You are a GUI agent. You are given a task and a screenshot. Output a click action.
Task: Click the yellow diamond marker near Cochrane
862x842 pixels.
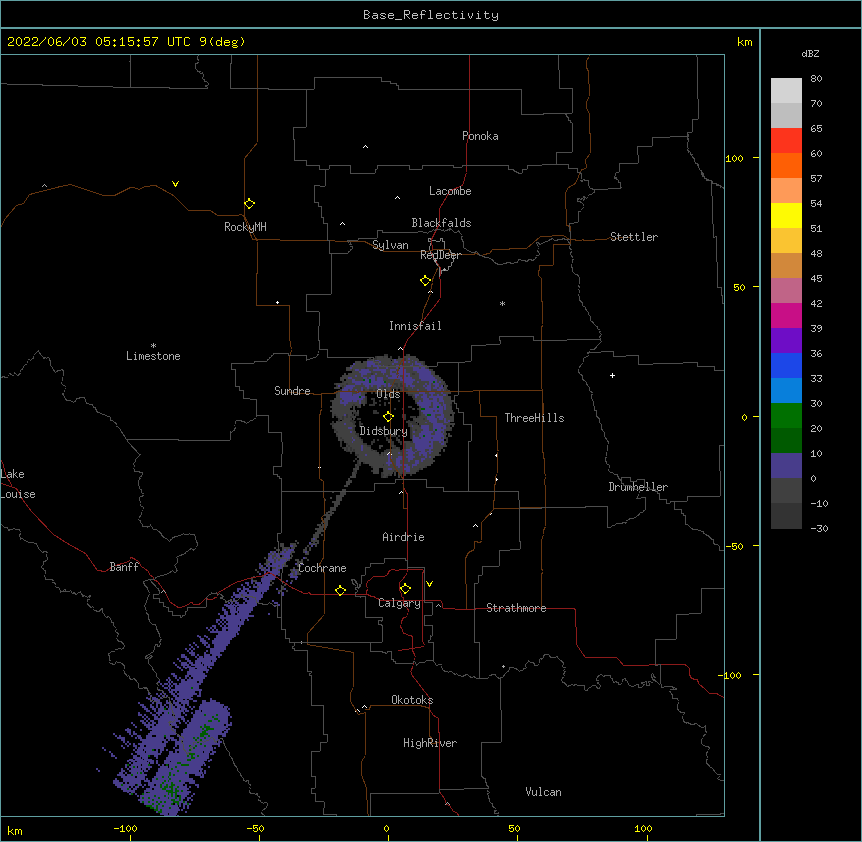340,590
